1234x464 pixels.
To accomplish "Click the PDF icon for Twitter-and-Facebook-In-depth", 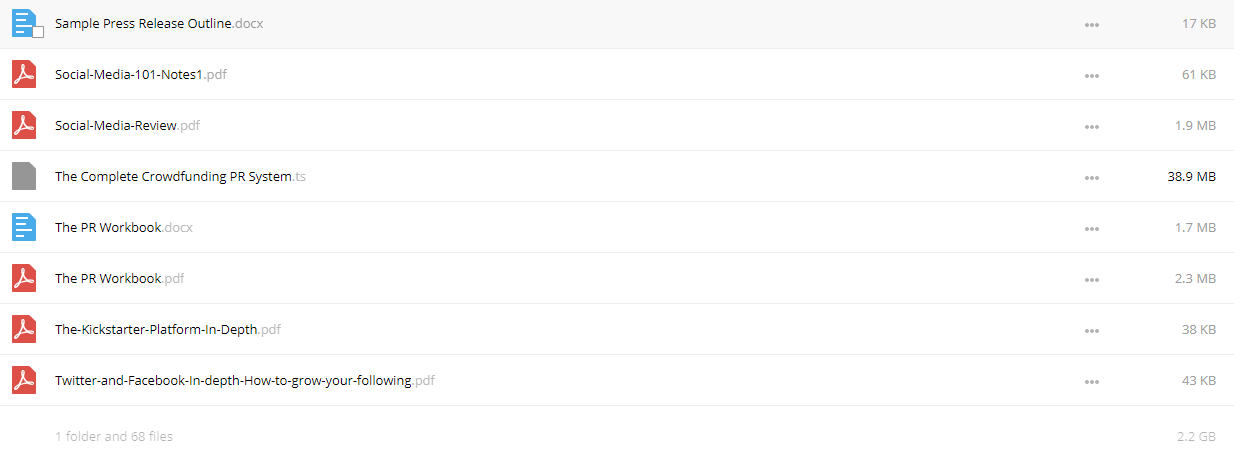I will click(x=24, y=380).
